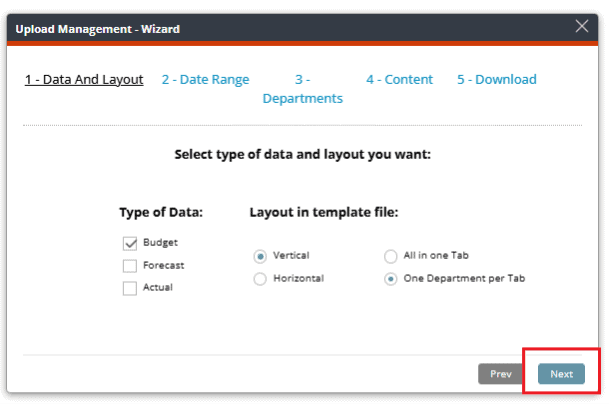Click the Forecast label text
609x405 pixels.
[x=164, y=265]
